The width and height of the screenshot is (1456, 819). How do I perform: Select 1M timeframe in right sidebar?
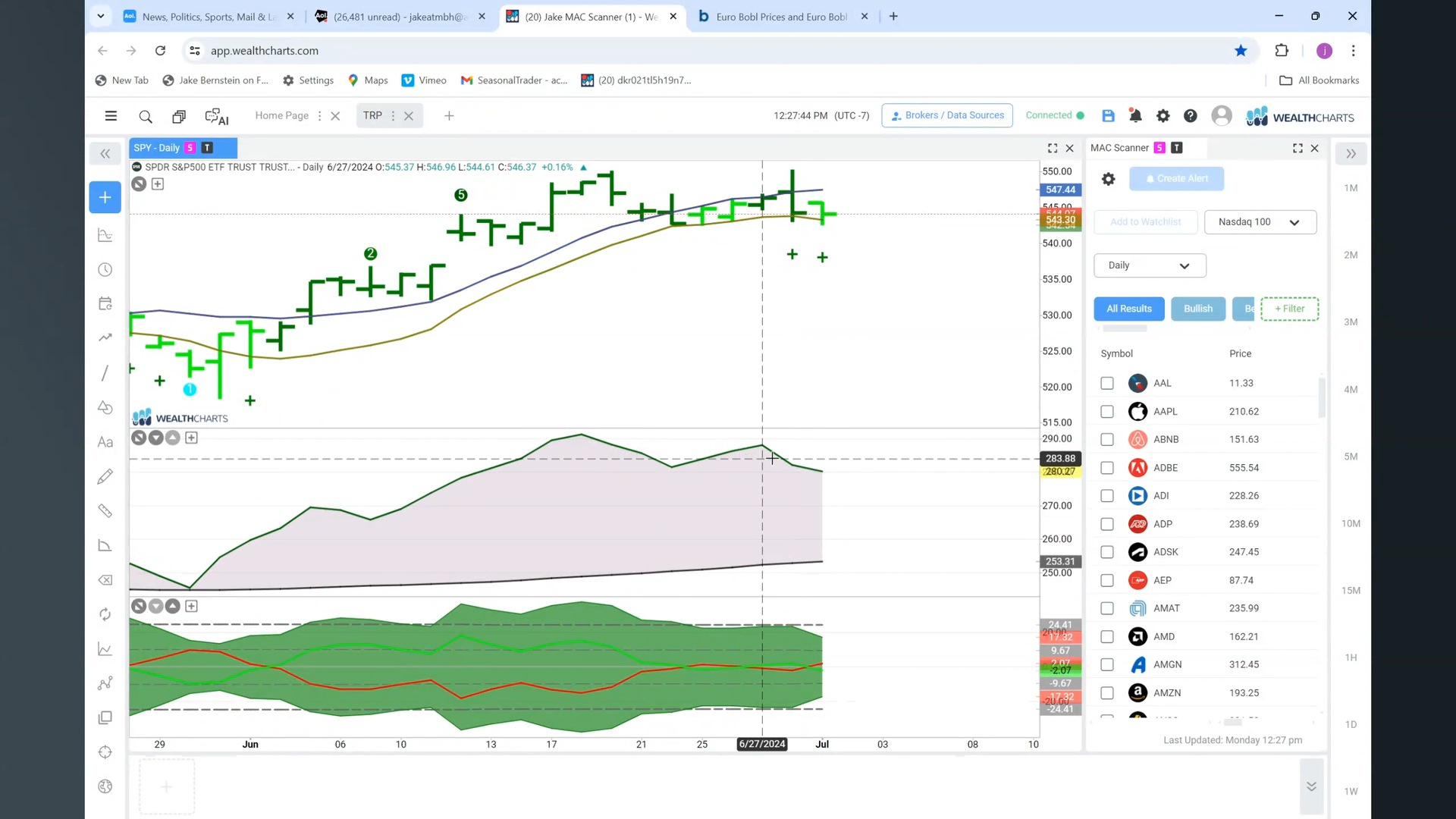[x=1351, y=188]
